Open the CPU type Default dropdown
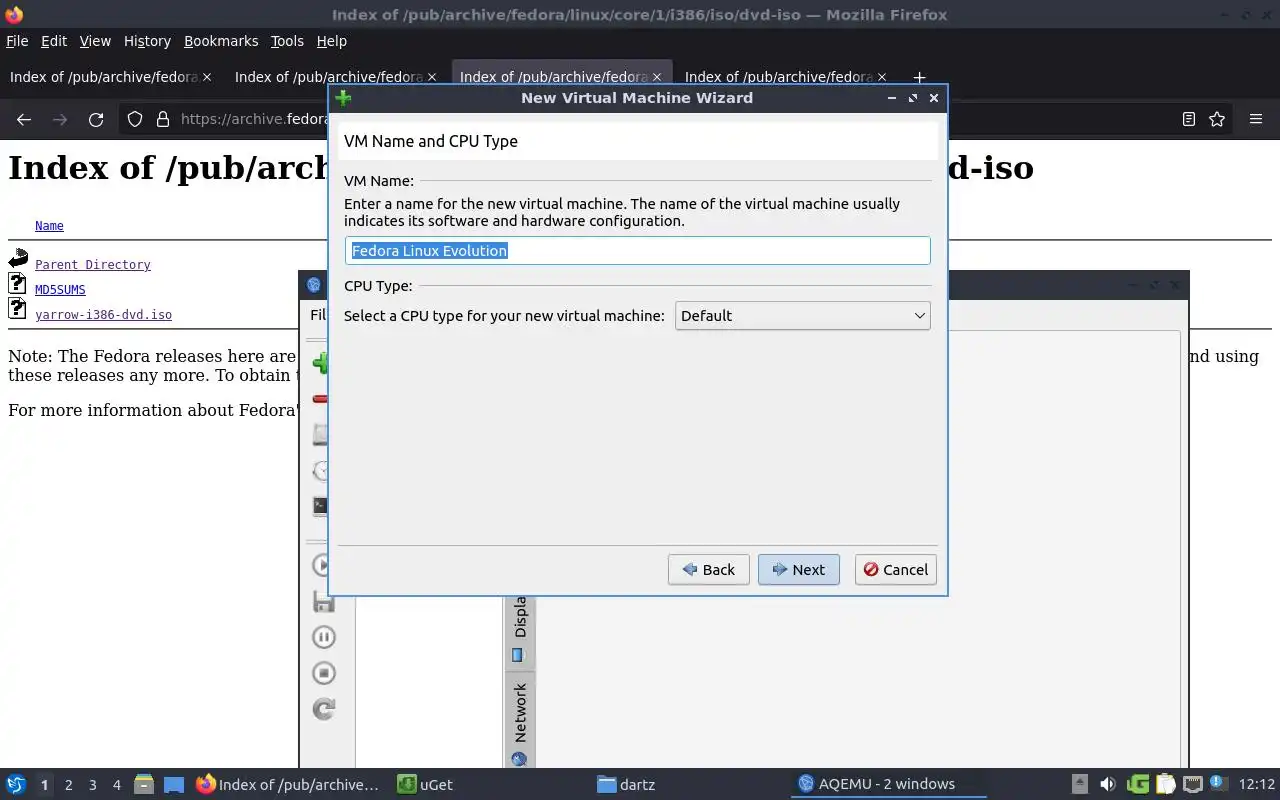 803,316
